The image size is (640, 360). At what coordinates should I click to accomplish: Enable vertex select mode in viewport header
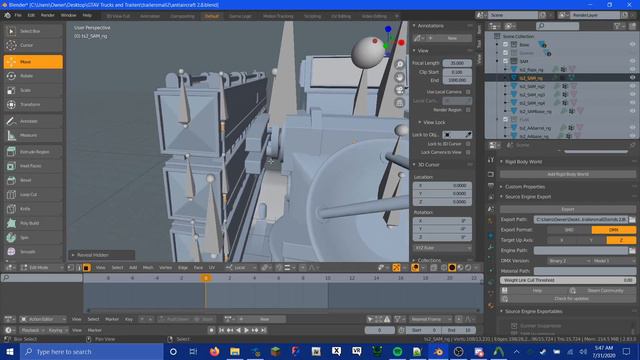(71, 268)
